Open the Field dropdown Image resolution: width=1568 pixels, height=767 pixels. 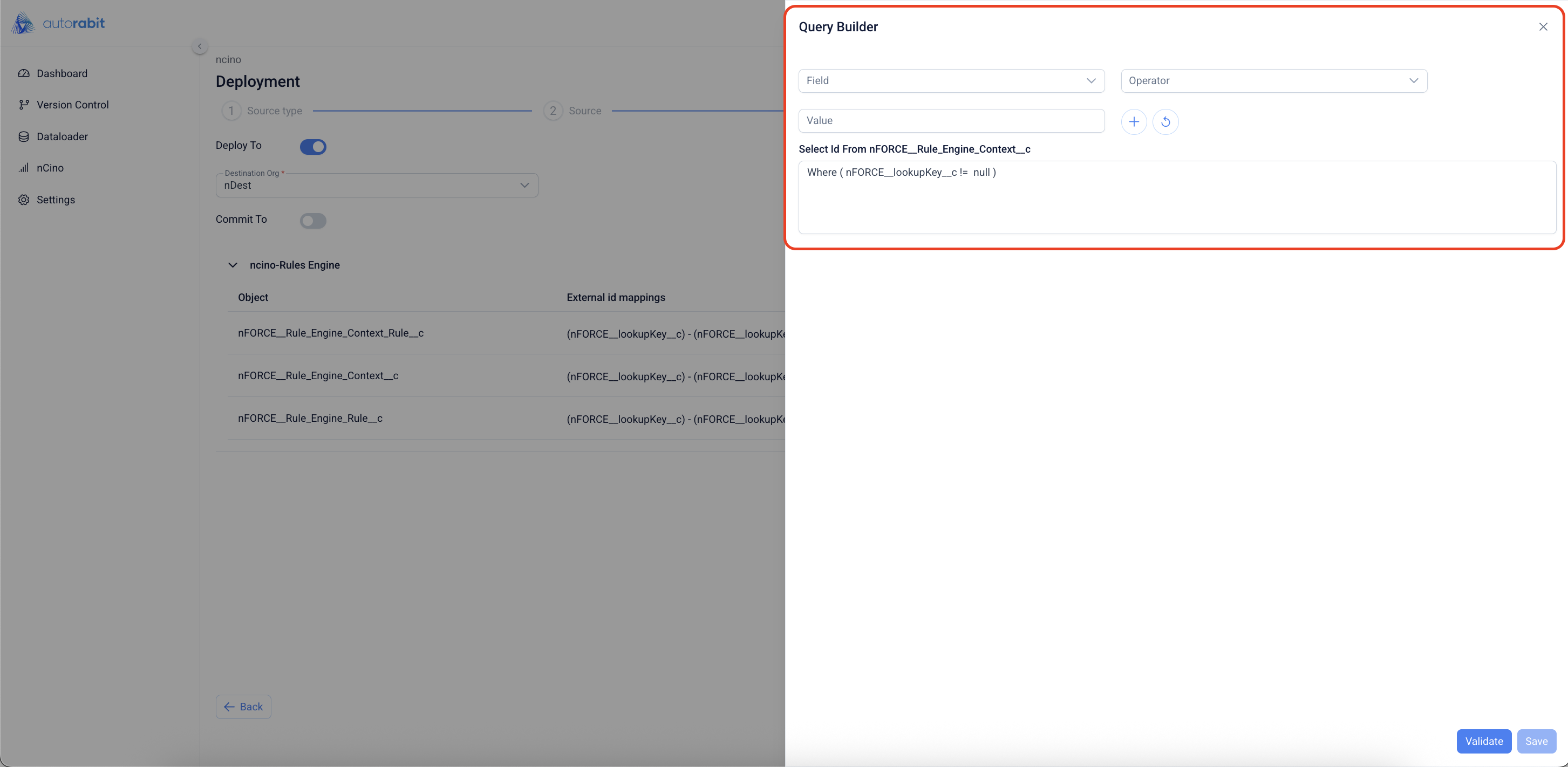[951, 81]
